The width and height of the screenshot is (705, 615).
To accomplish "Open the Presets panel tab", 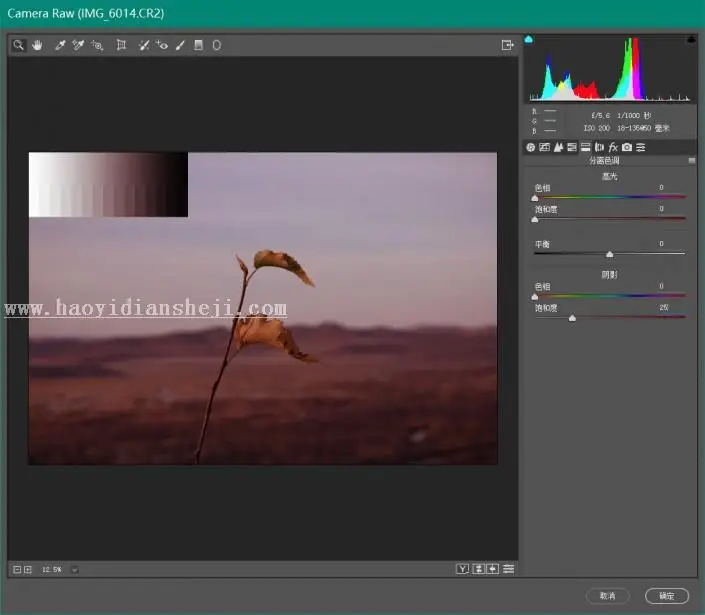I will click(x=641, y=147).
